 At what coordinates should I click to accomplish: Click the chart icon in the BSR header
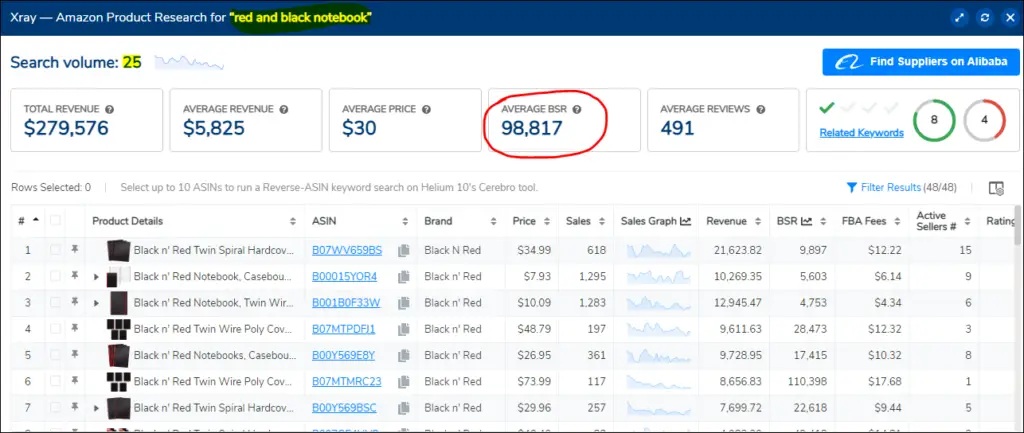pos(807,221)
